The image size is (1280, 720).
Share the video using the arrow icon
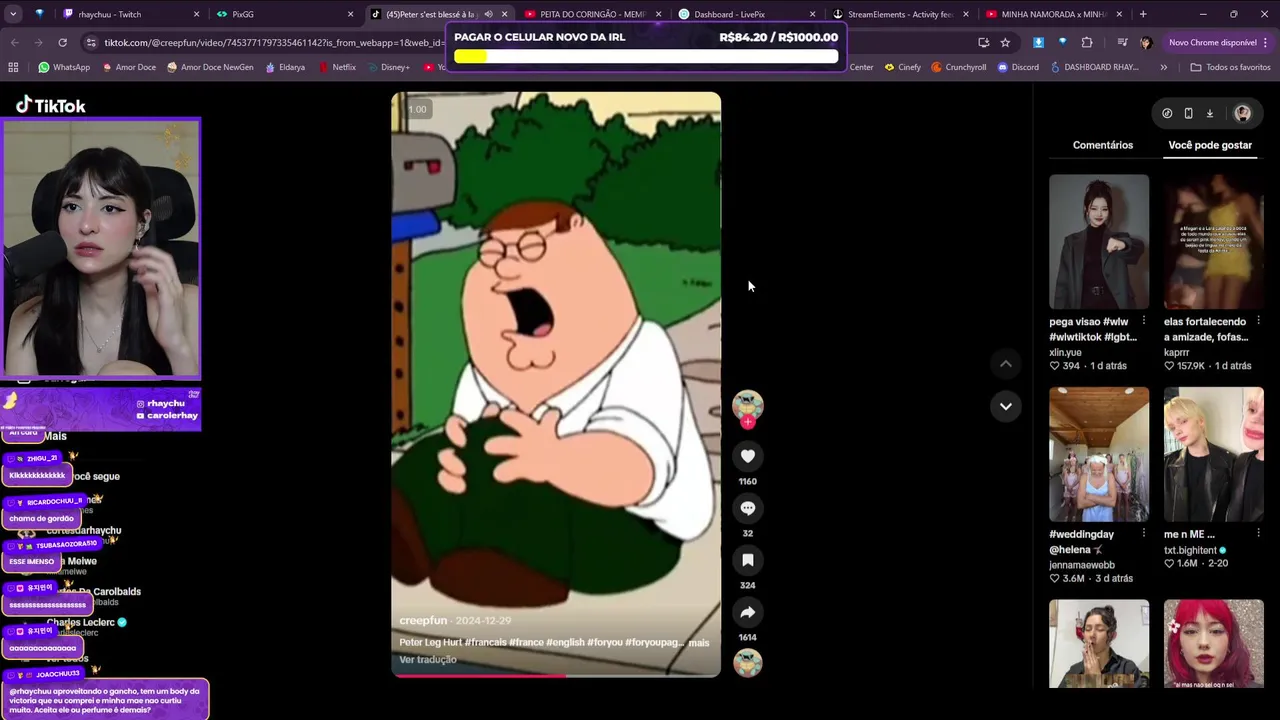click(747, 612)
